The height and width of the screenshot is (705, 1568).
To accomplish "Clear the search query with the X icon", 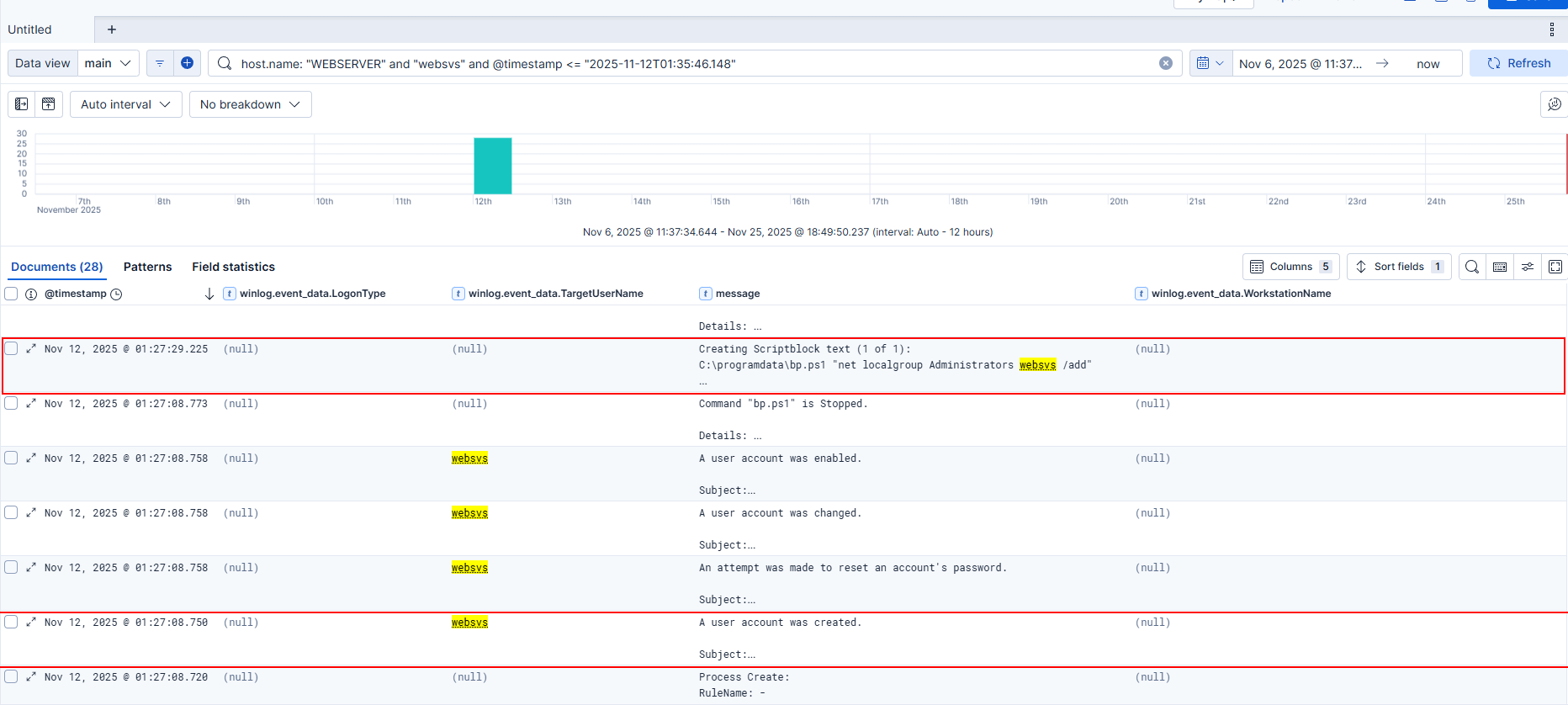I will click(1165, 63).
